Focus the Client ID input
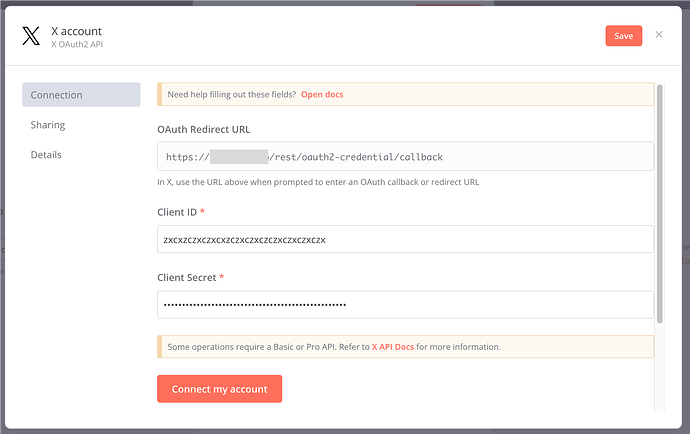 pos(405,239)
